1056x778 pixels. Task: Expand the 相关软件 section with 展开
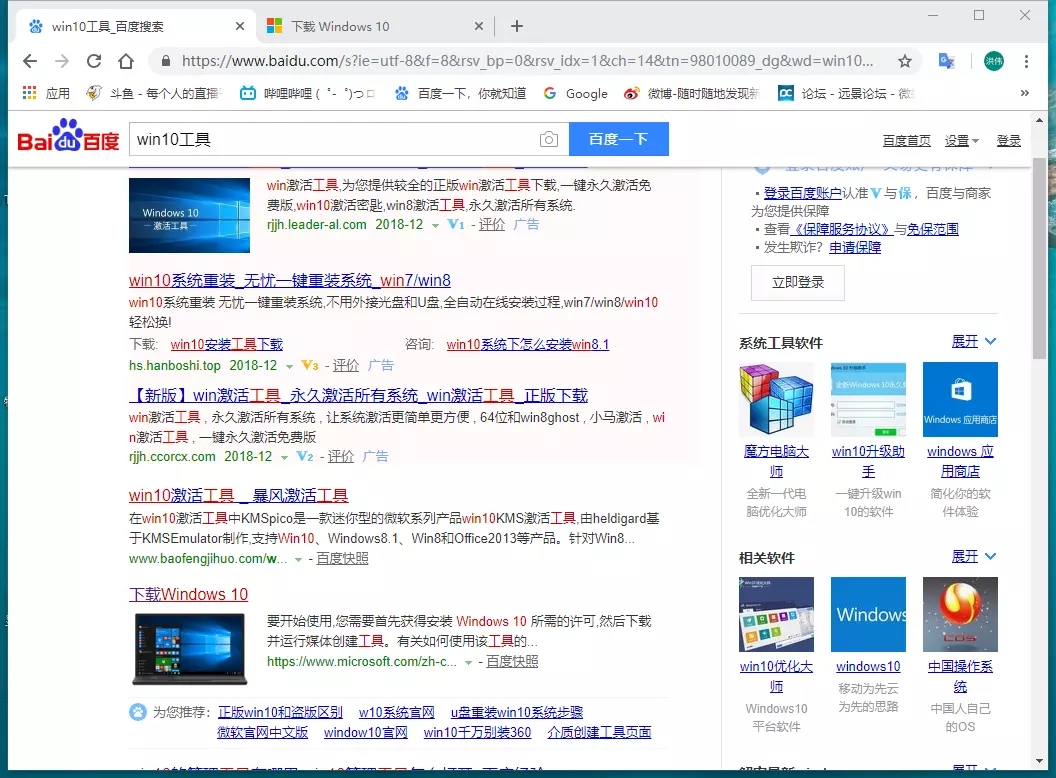973,556
